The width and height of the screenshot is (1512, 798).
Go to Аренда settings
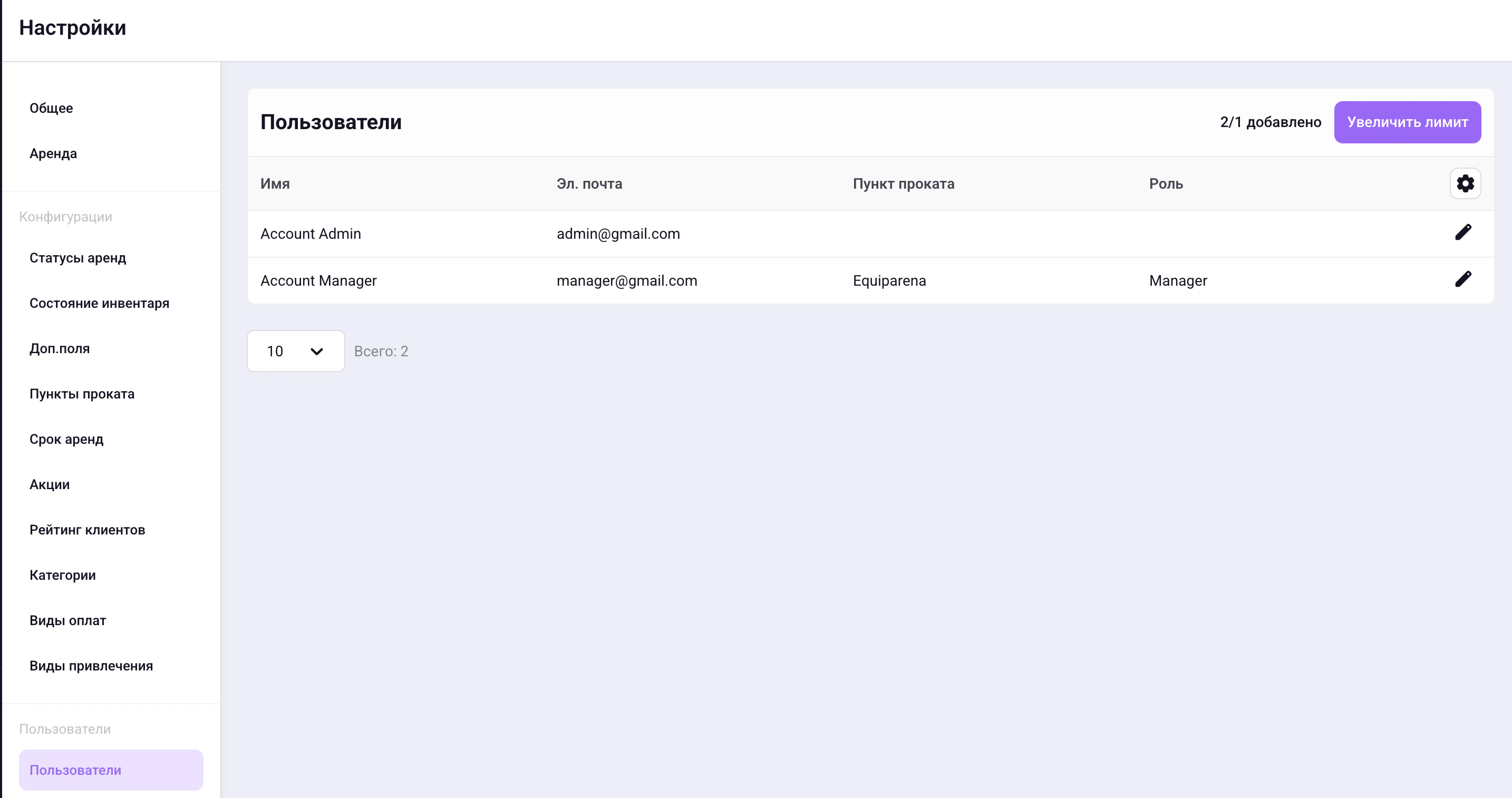click(x=53, y=154)
